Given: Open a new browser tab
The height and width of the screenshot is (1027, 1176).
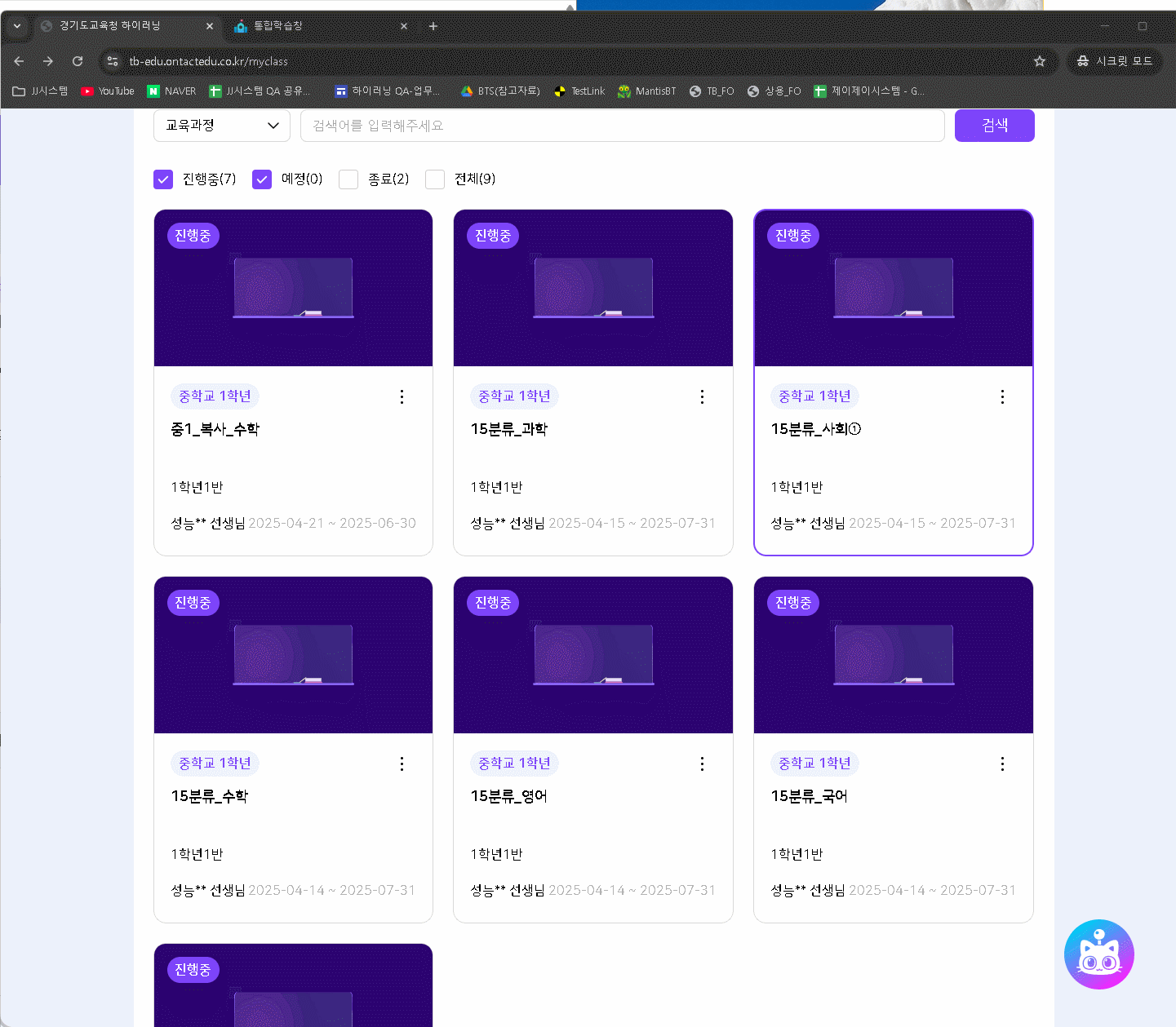Looking at the screenshot, I should tap(433, 26).
